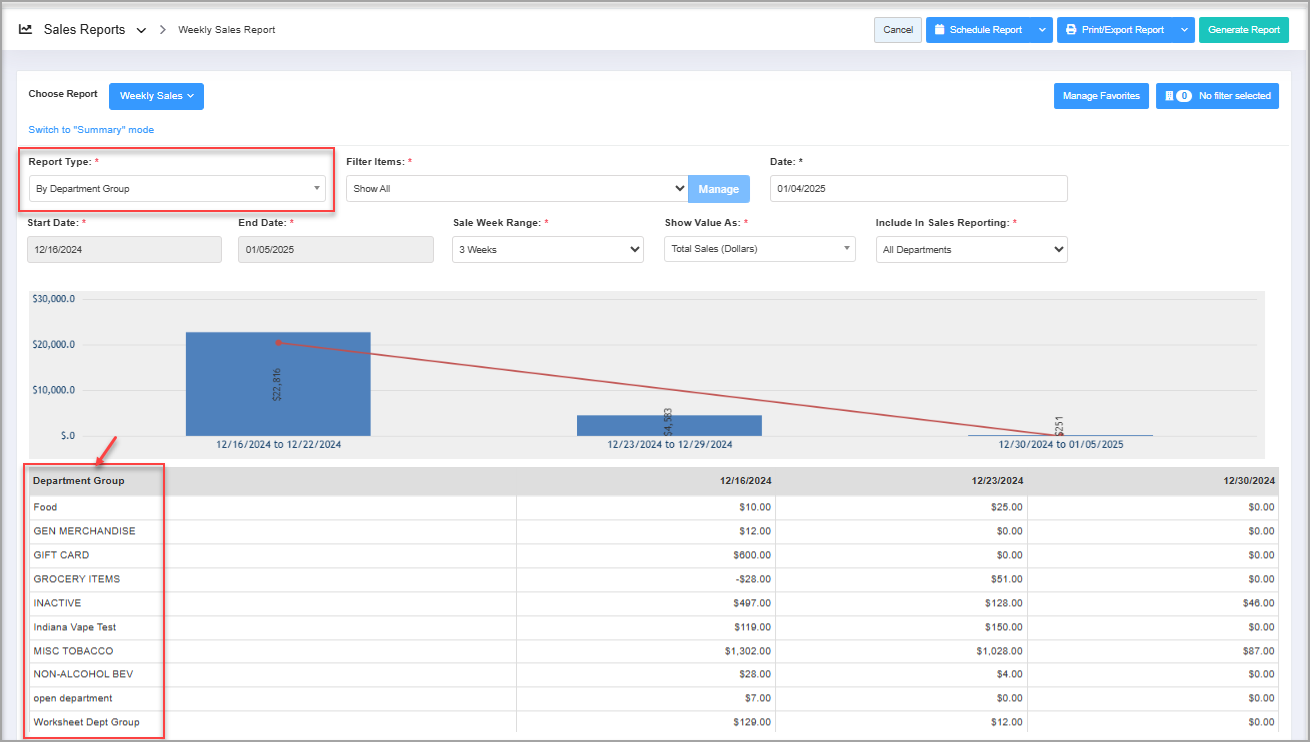
Task: Click the Cancel button
Action: click(x=898, y=30)
